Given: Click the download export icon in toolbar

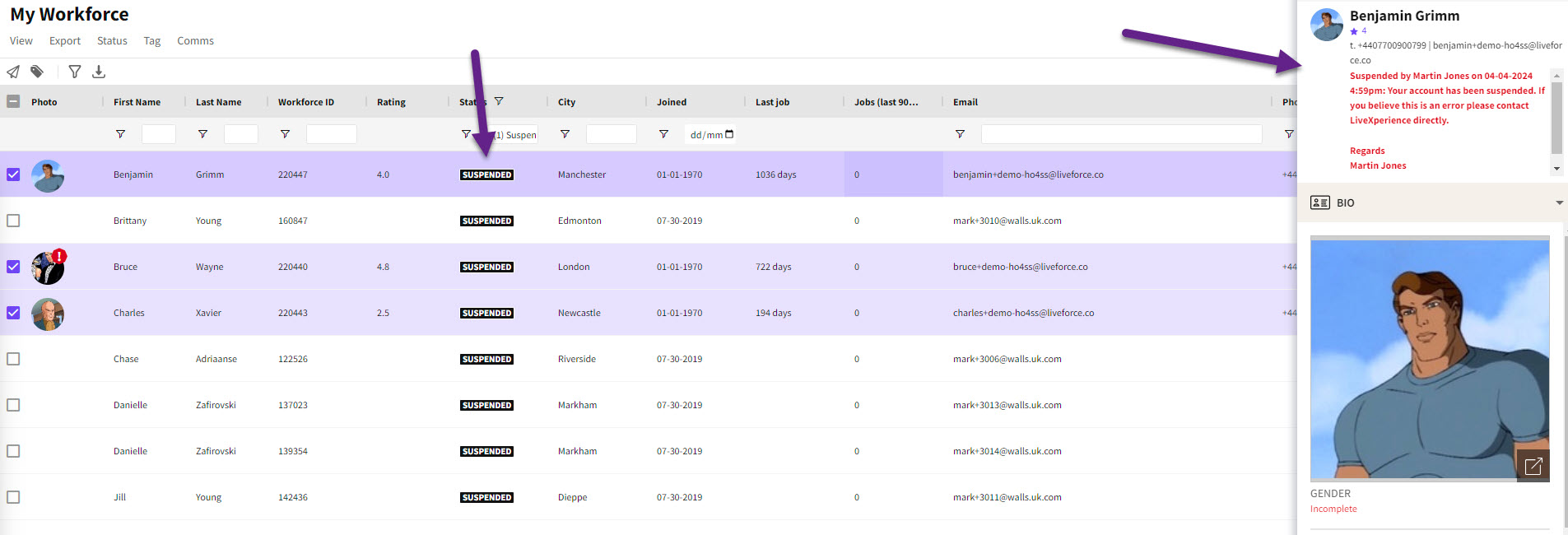Looking at the screenshot, I should point(99,72).
